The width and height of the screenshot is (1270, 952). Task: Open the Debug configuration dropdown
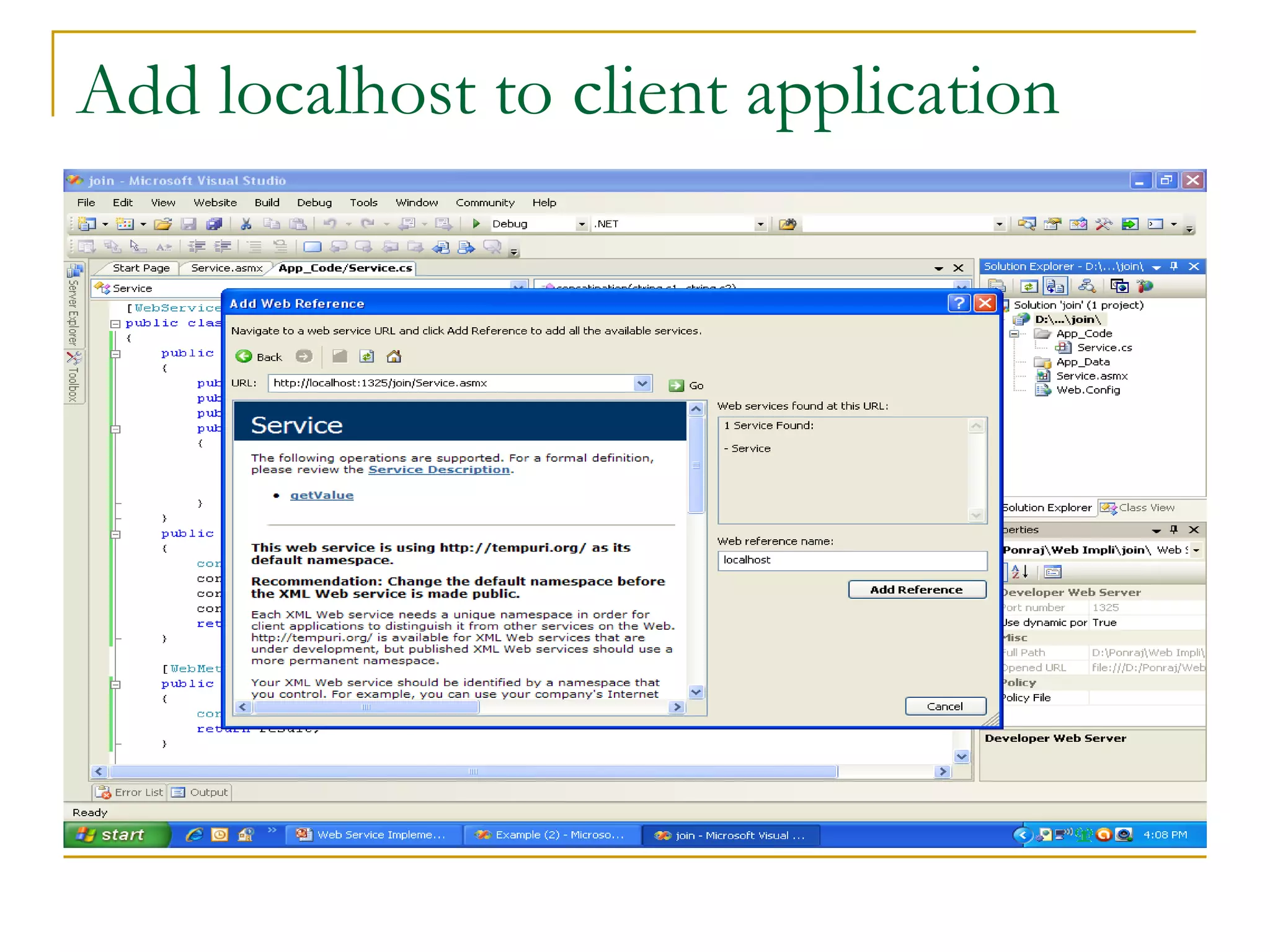[581, 224]
